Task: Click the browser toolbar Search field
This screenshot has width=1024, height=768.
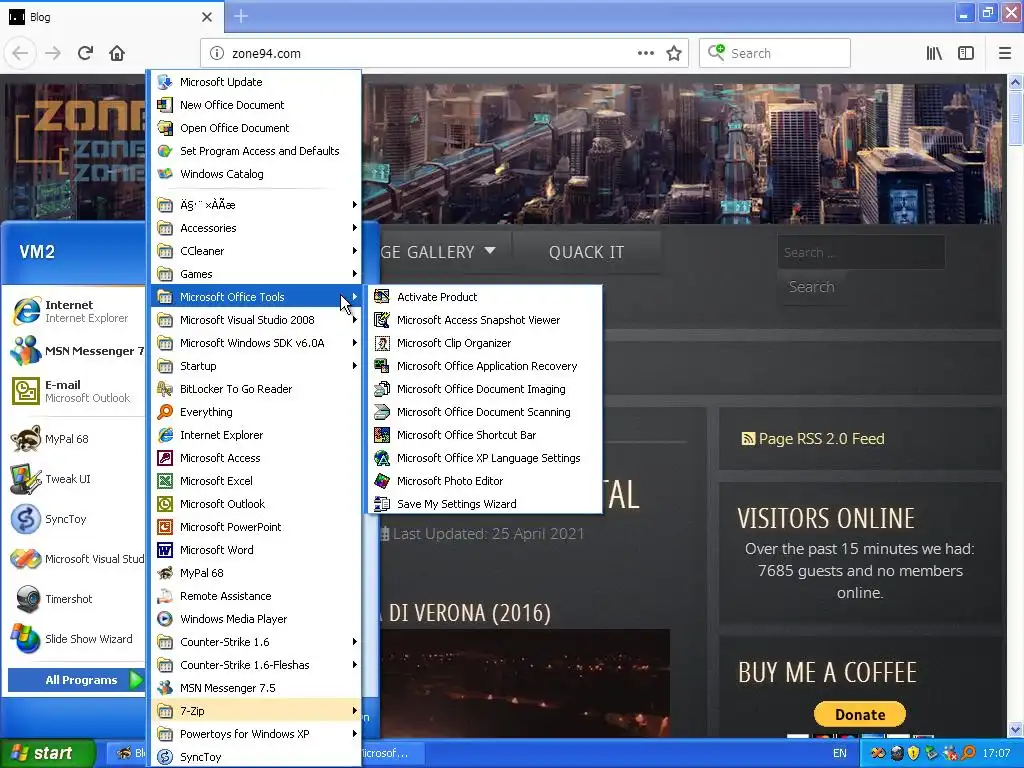Action: (775, 54)
